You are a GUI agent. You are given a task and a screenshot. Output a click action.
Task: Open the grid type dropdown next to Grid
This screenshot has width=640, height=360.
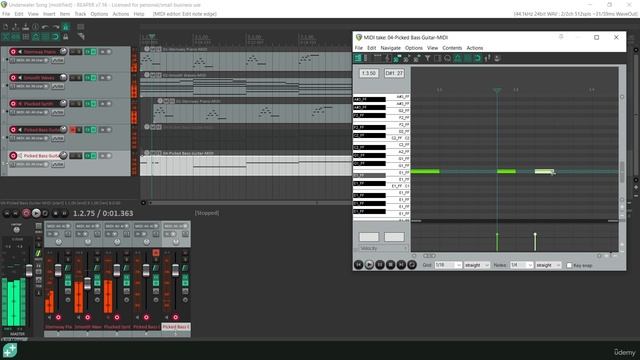pyautogui.click(x=477, y=265)
